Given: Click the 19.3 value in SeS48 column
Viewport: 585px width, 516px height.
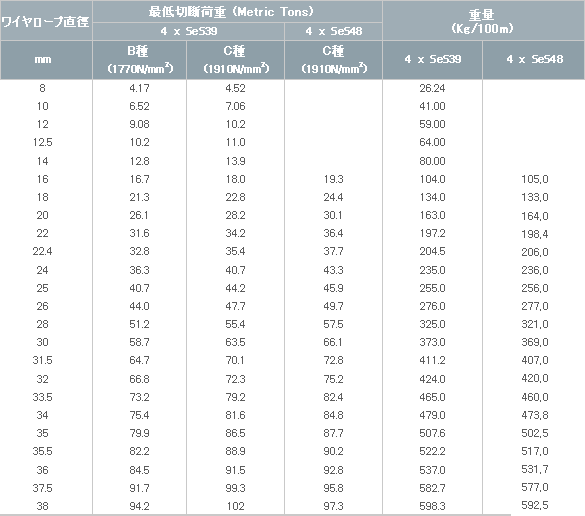Looking at the screenshot, I should point(333,179).
